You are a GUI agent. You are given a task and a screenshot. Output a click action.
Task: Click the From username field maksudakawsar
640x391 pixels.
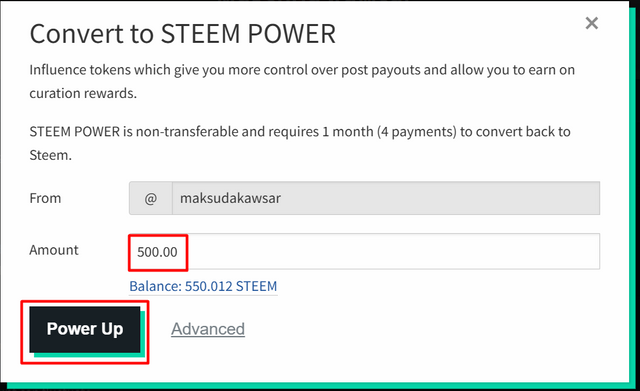click(386, 198)
